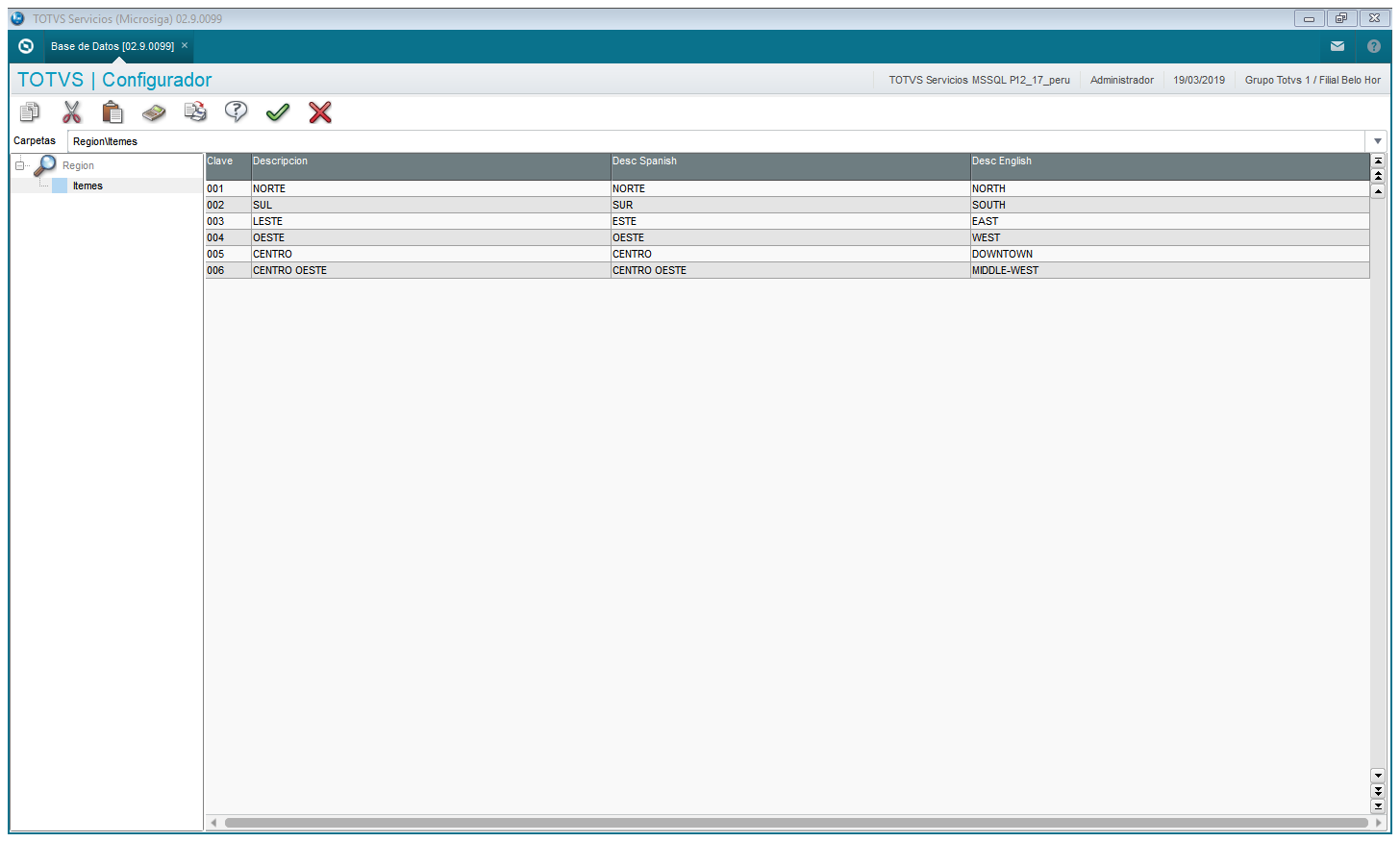Open the mail envelope icon
This screenshot has width=1400, height=842.
(1337, 46)
